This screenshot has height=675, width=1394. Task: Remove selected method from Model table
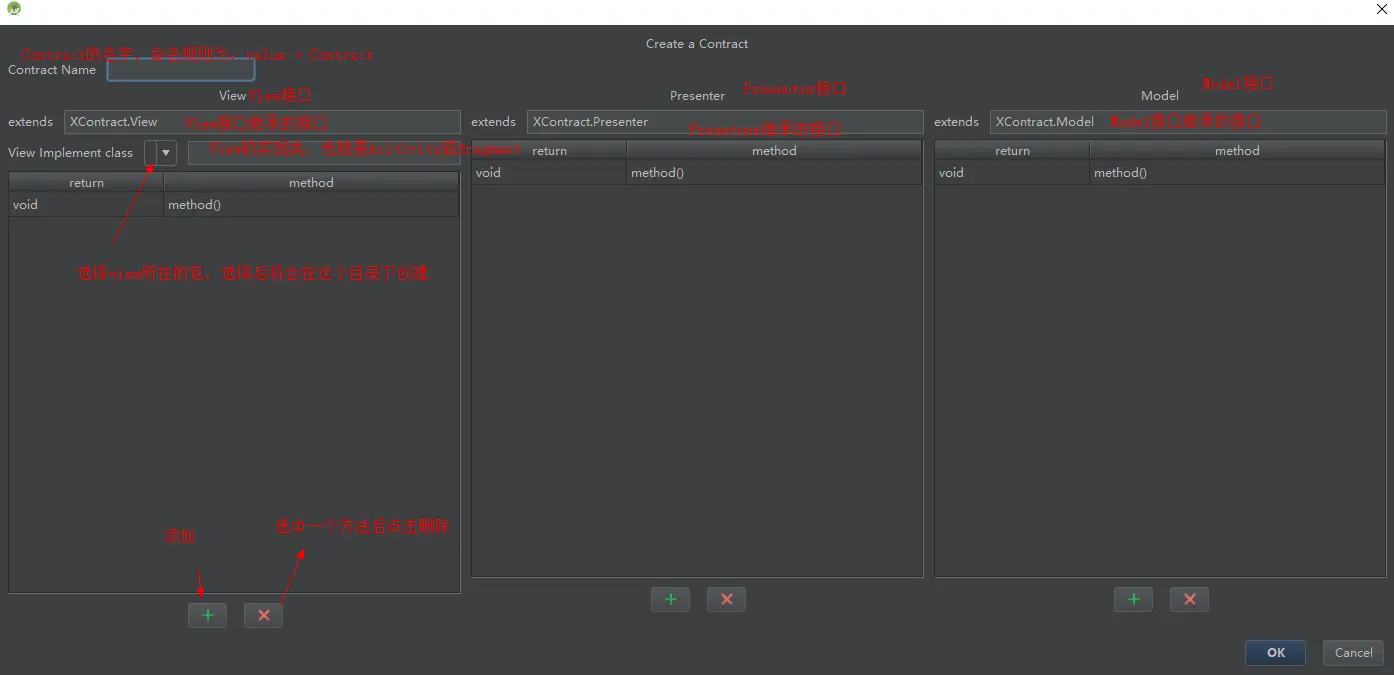tap(1189, 599)
